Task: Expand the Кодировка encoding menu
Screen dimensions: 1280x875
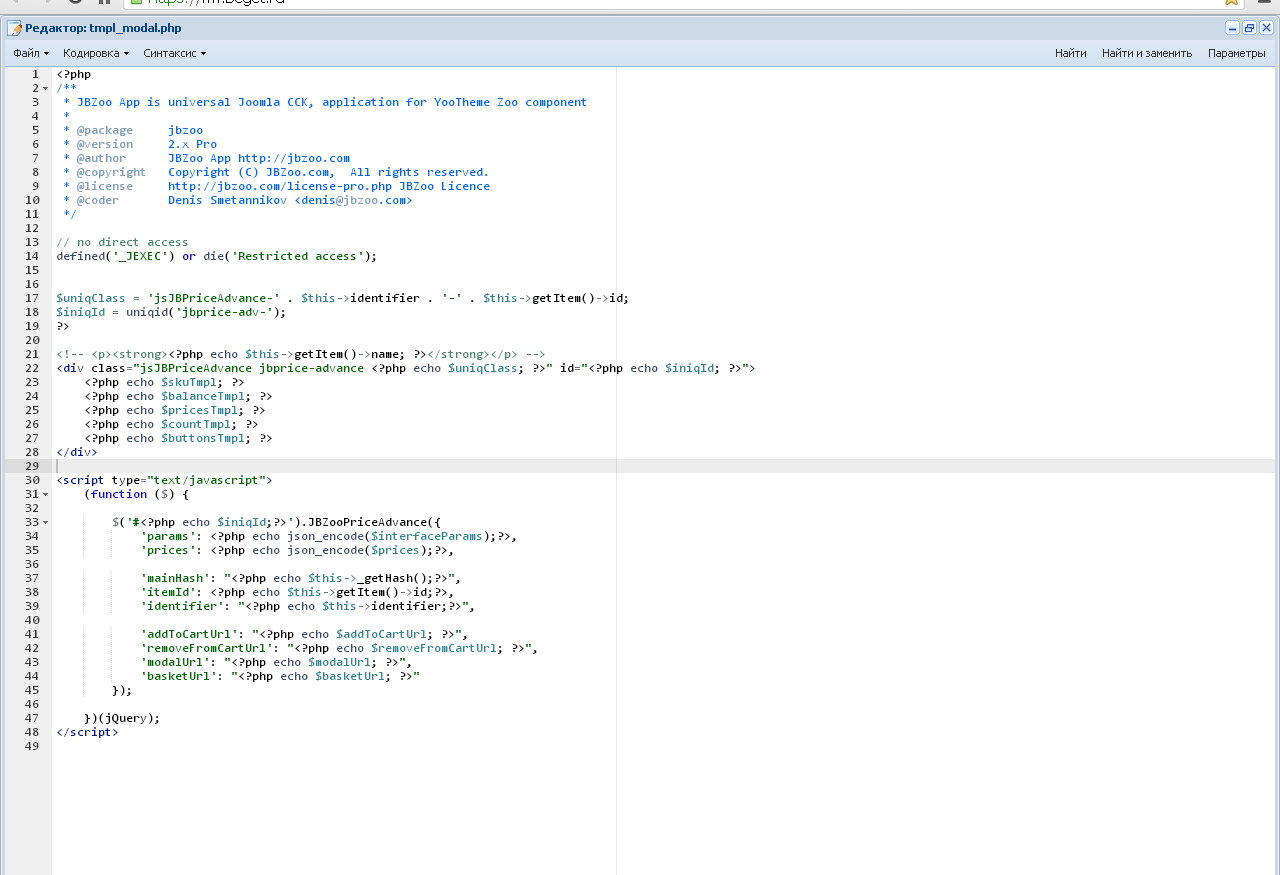Action: [96, 53]
